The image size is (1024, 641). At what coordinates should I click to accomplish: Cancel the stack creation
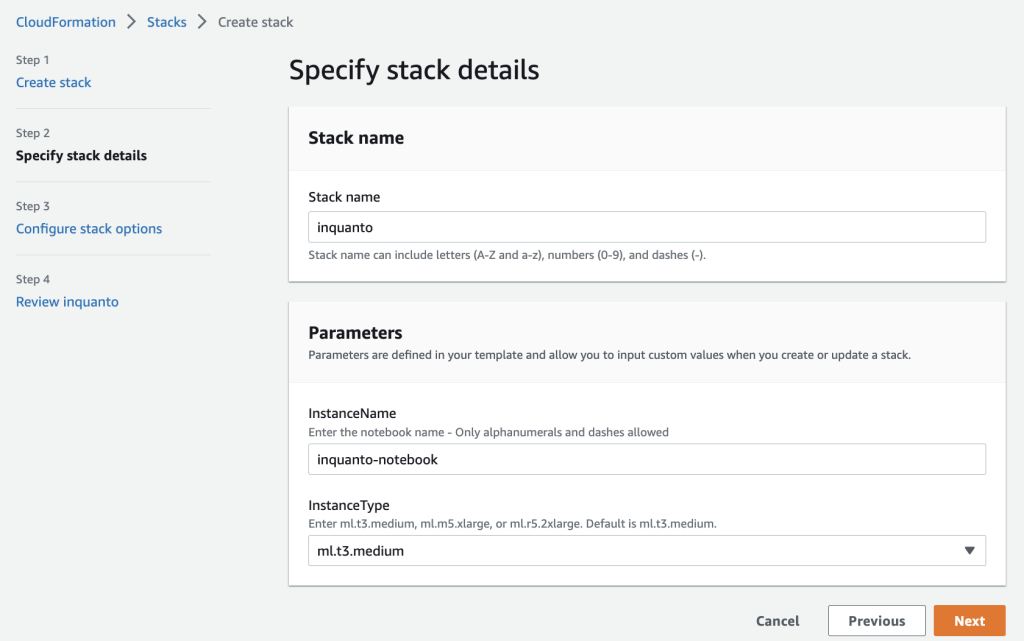[x=777, y=620]
